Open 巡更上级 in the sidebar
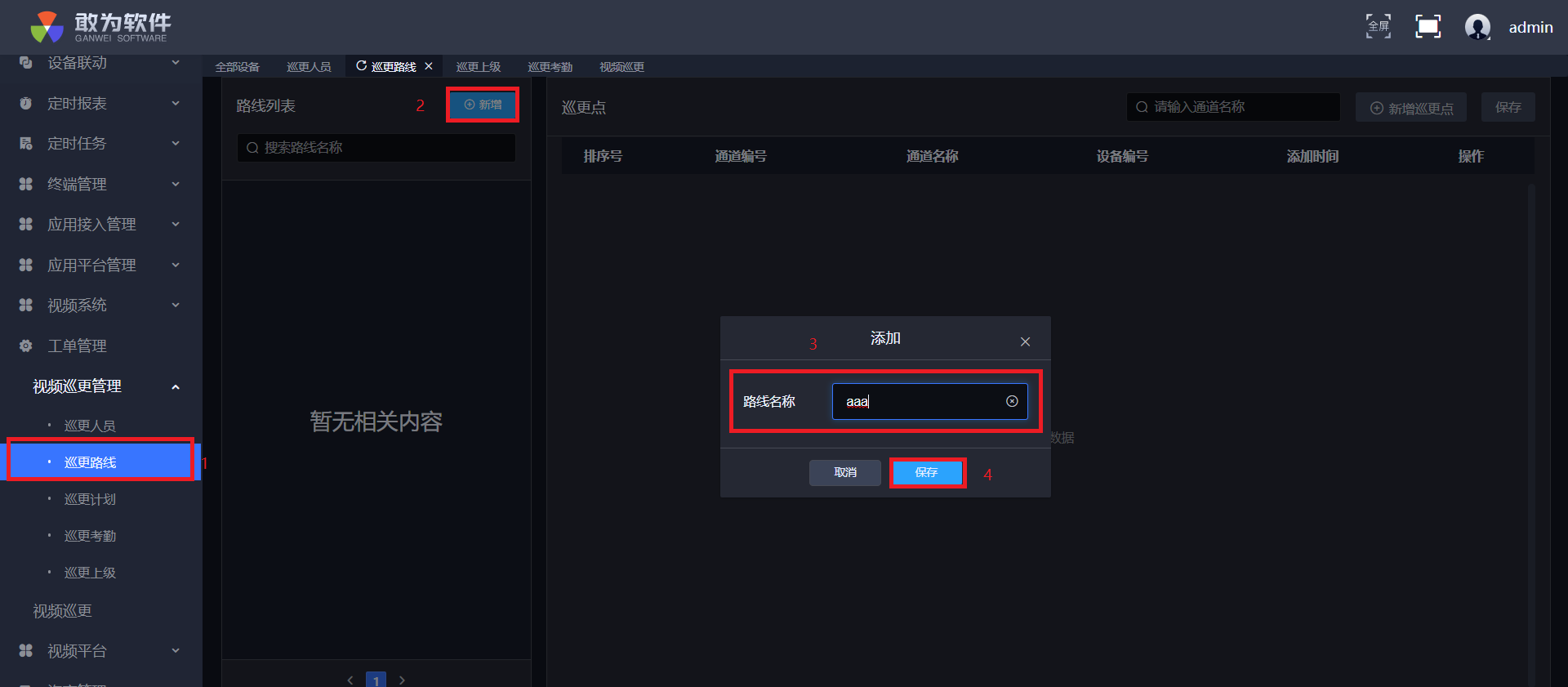The height and width of the screenshot is (687, 1568). [90, 573]
